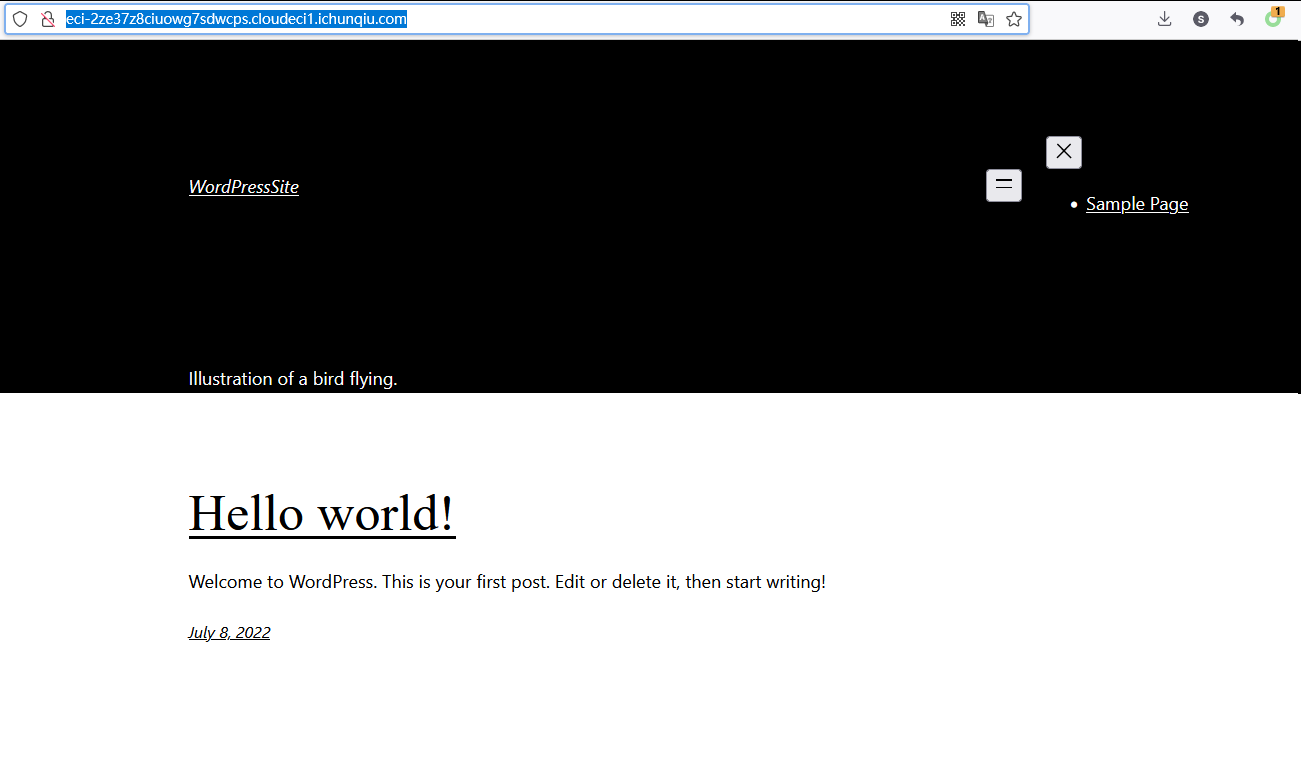Open the hamburger navigation menu
The height and width of the screenshot is (765, 1301).
click(x=1004, y=185)
